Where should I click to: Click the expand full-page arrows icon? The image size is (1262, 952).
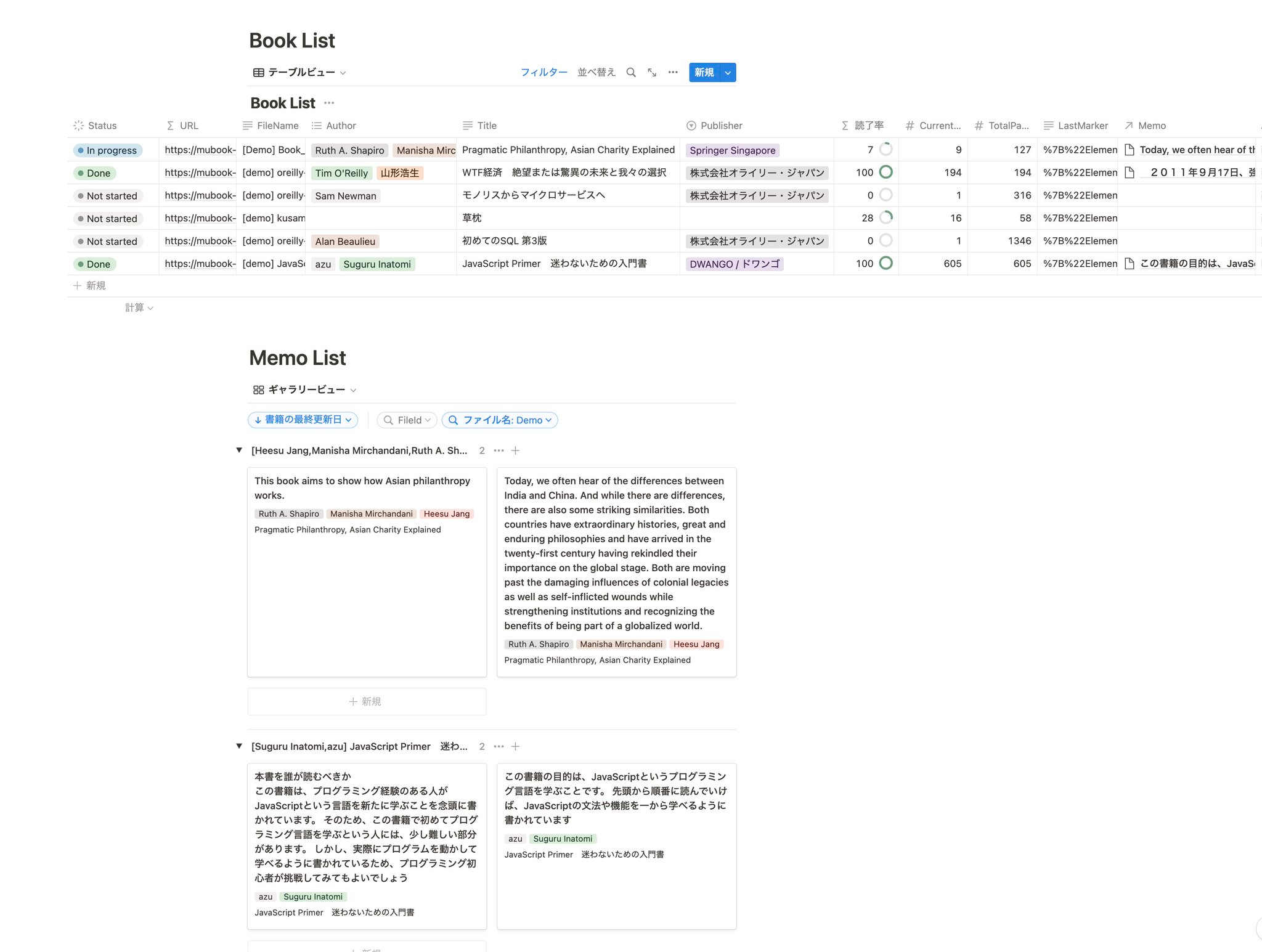652,72
